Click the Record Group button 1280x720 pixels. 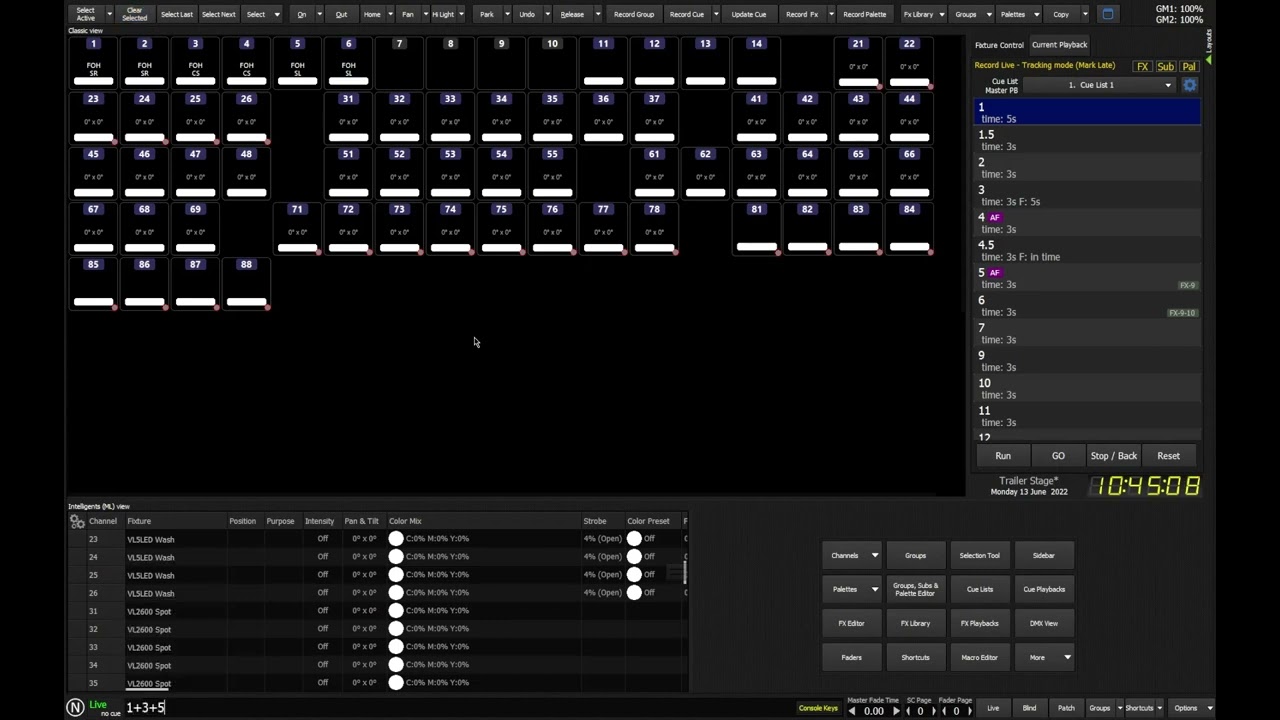tap(634, 14)
